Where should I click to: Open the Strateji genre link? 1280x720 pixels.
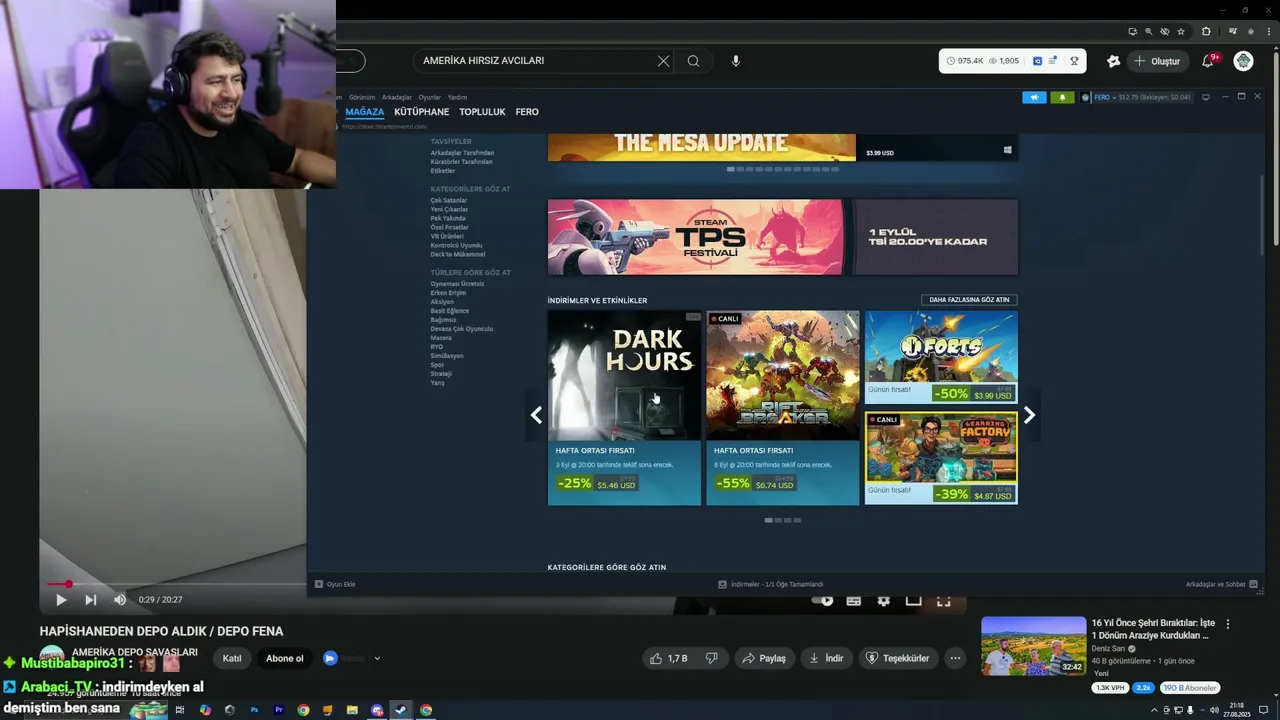tap(441, 373)
